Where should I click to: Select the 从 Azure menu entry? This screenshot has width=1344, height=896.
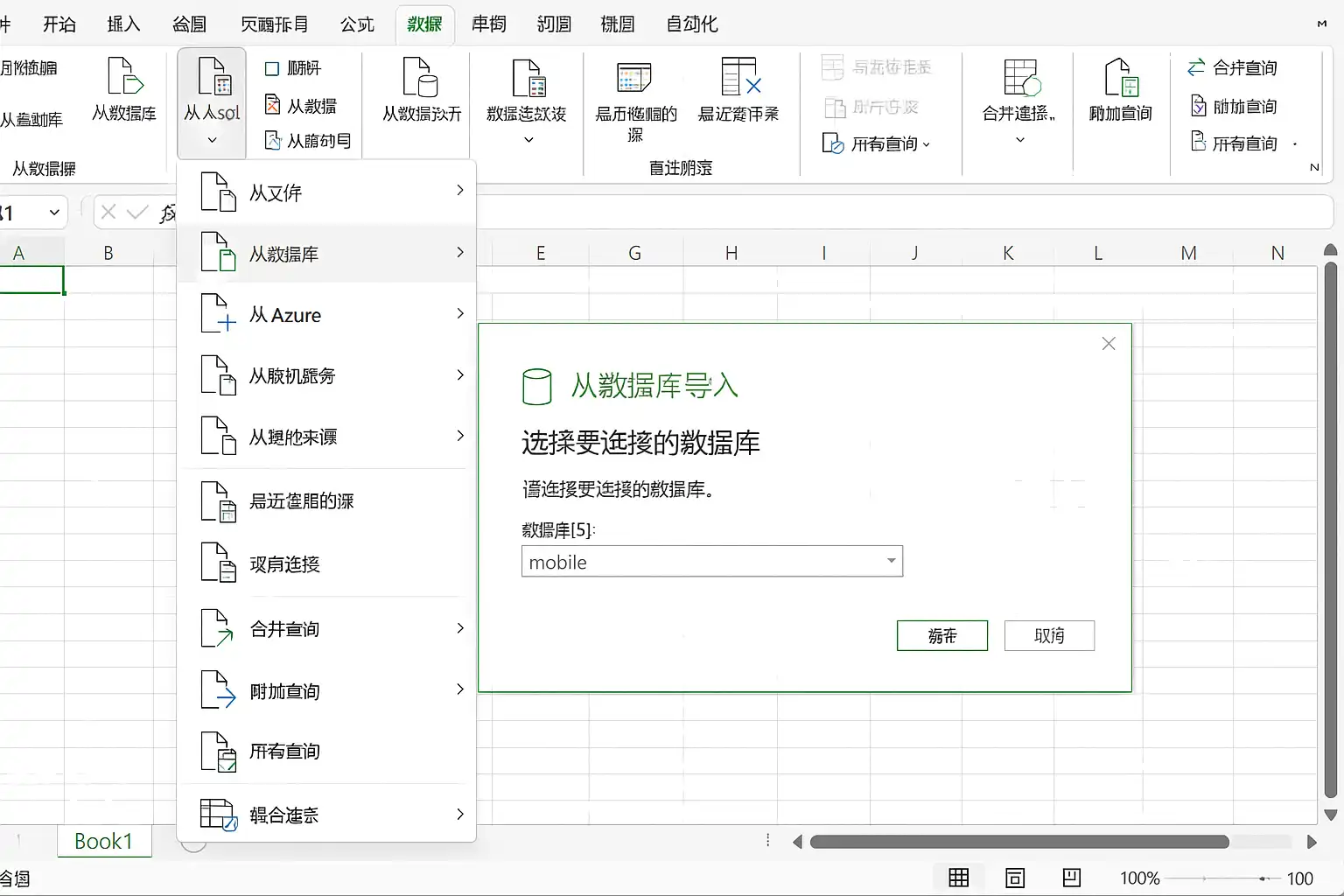tap(326, 314)
